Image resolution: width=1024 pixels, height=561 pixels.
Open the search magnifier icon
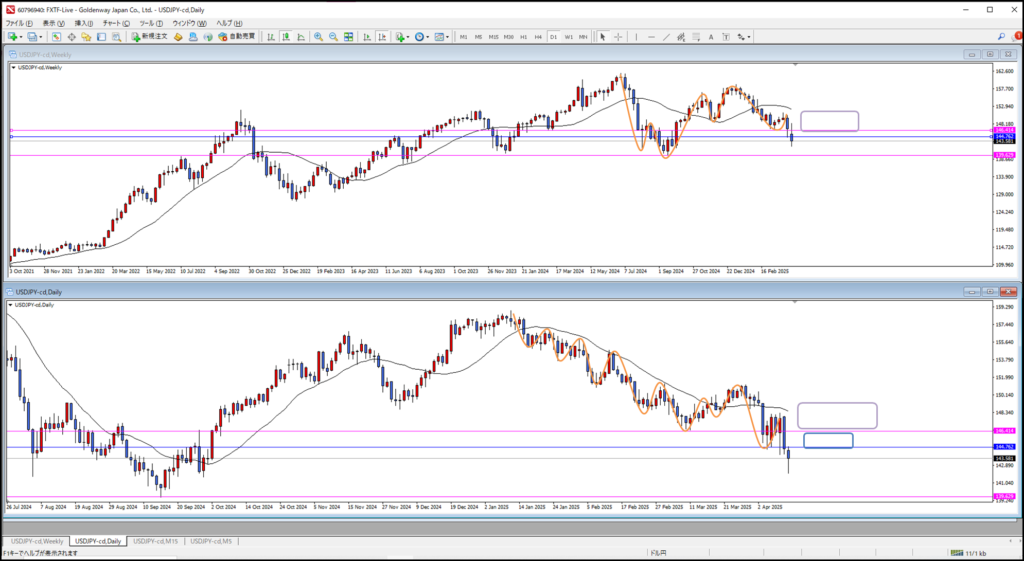1002,37
